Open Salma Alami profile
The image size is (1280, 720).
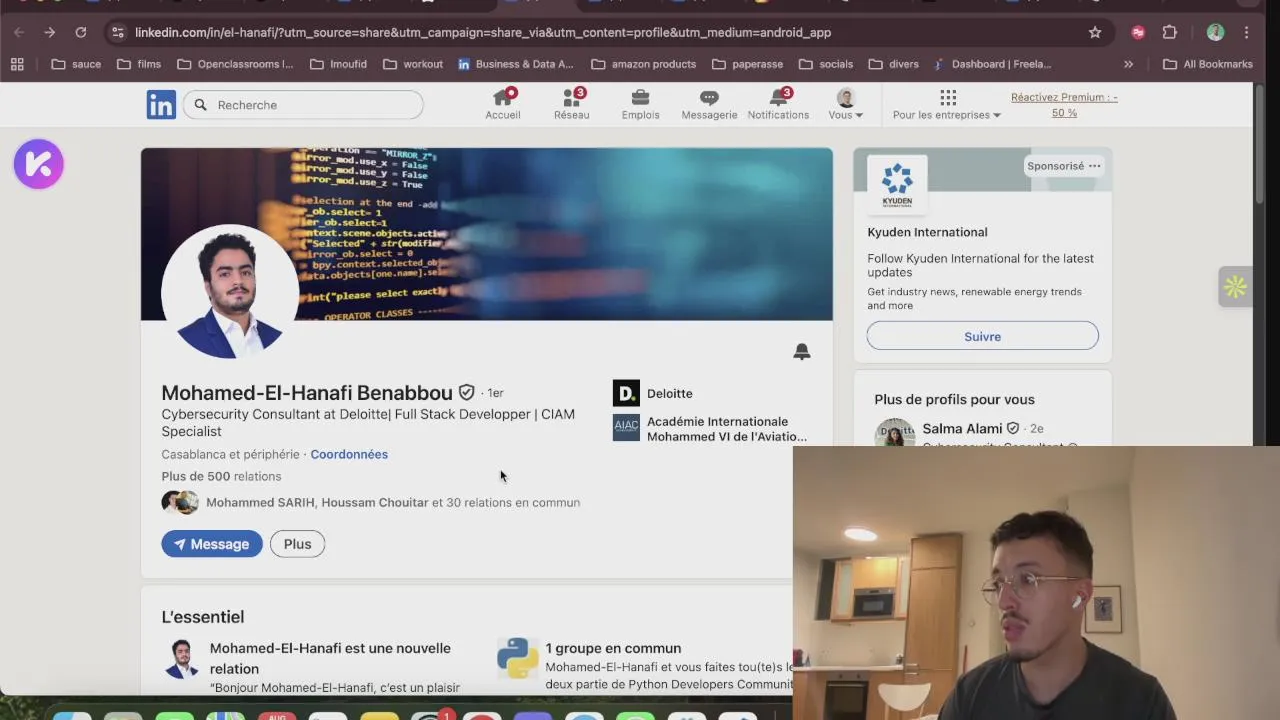point(962,429)
